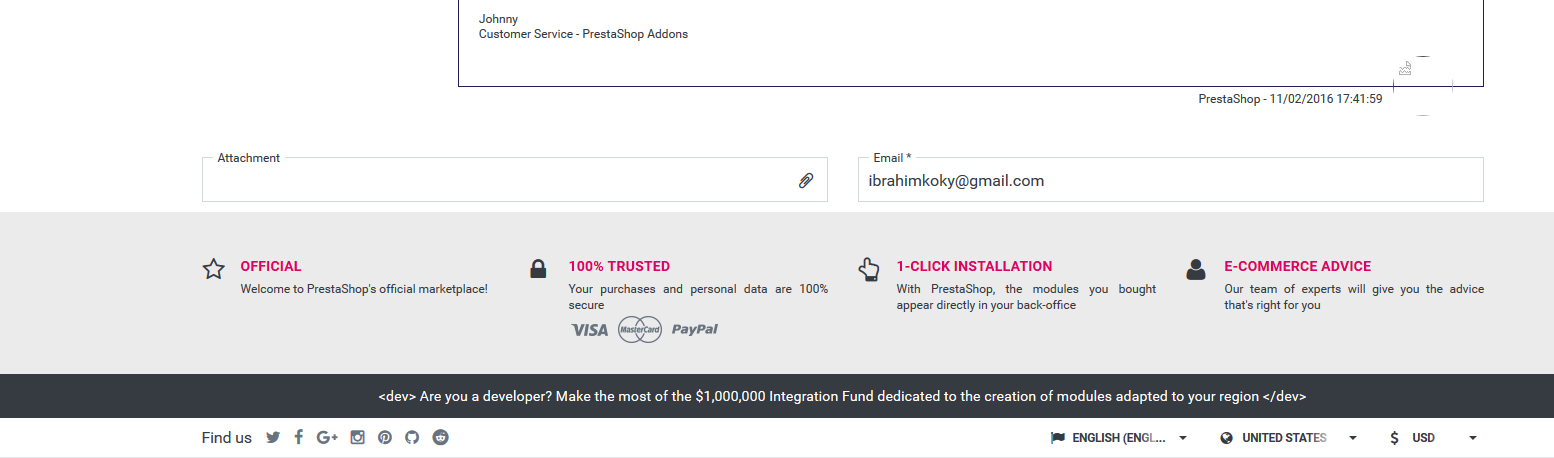Focus the Email input field
The height and width of the screenshot is (458, 1554).
tap(1170, 181)
